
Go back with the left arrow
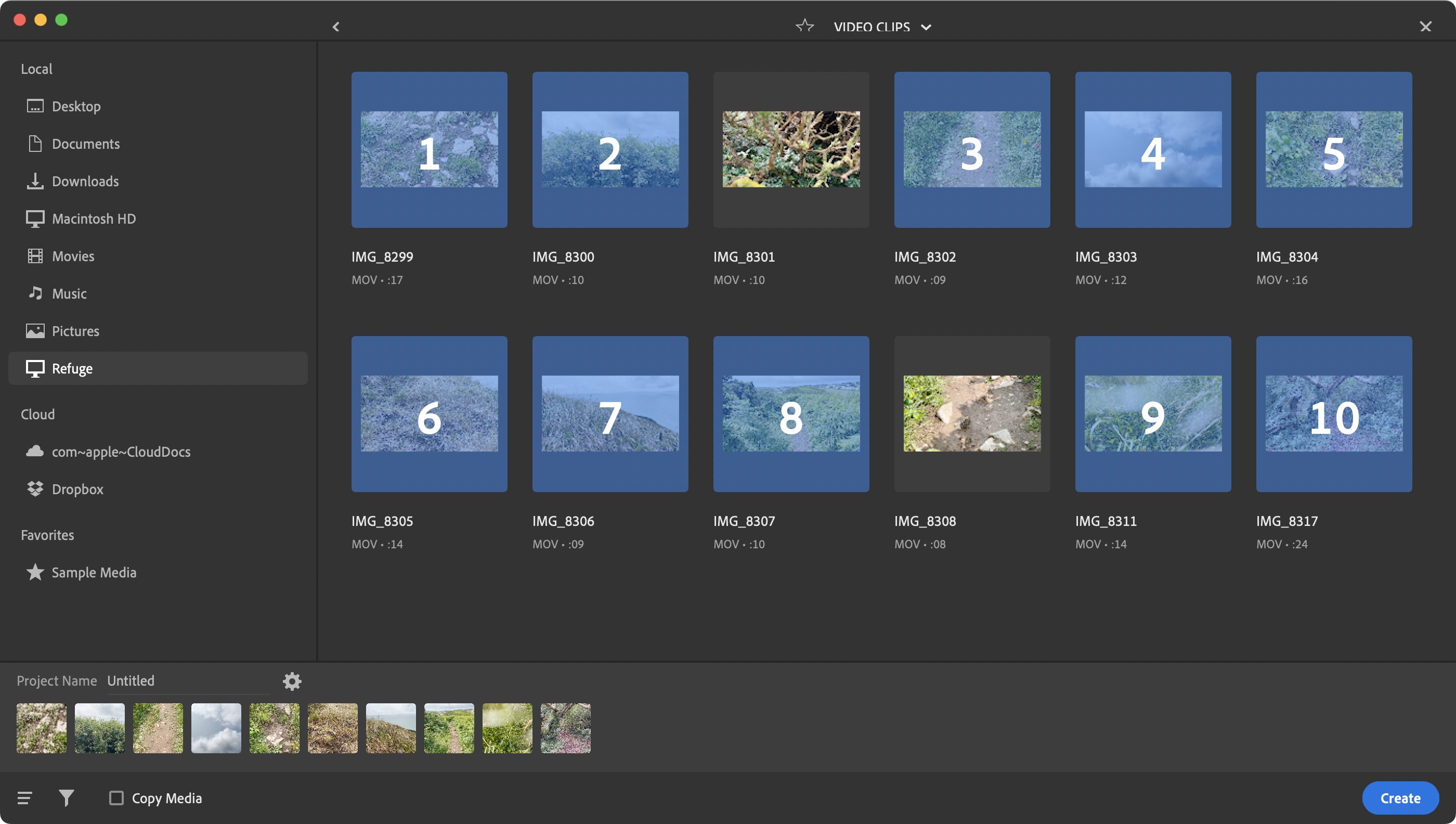[336, 27]
